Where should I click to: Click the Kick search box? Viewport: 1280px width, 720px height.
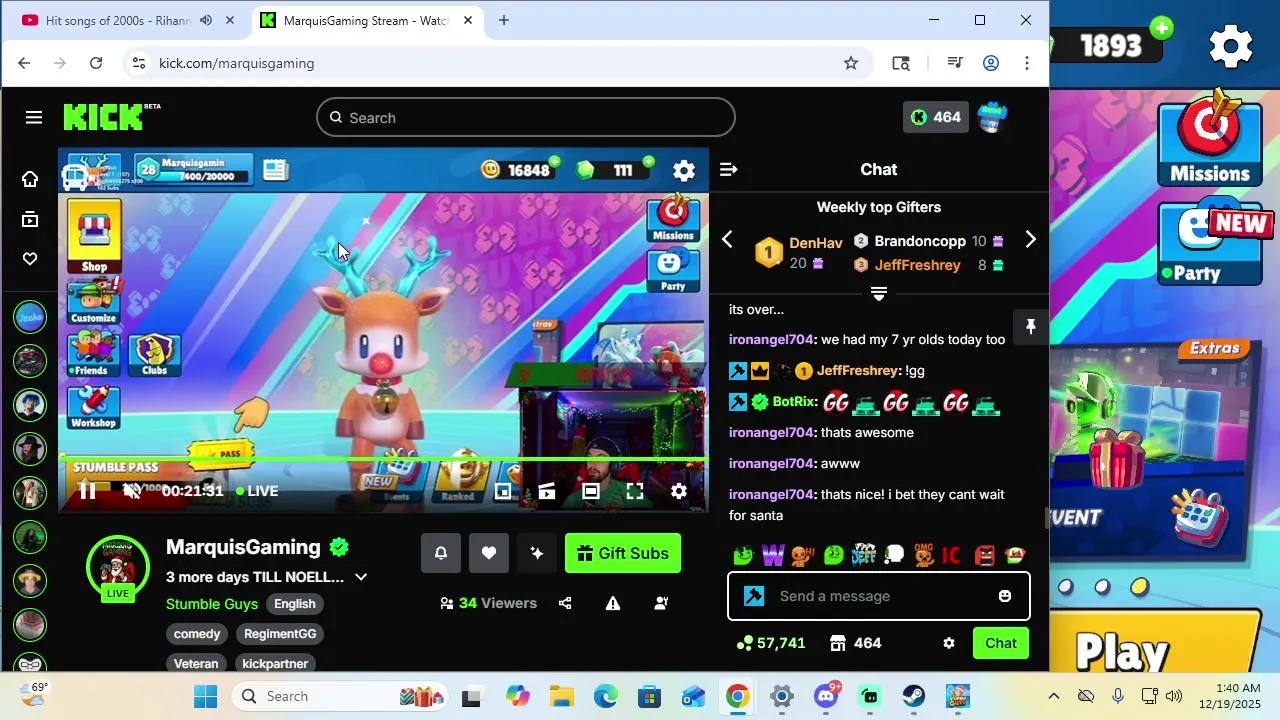(x=526, y=117)
